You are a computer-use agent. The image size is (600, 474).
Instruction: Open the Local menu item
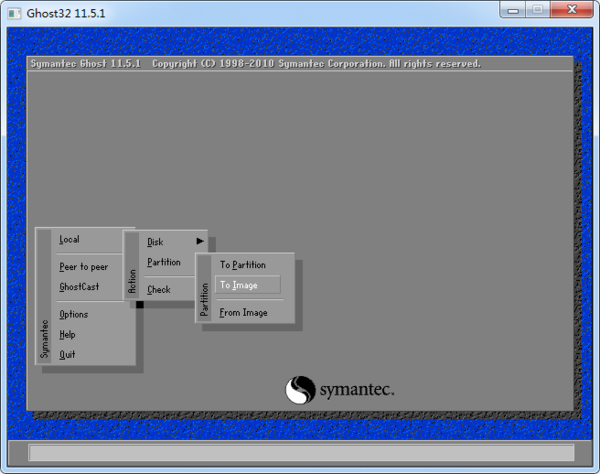point(69,240)
